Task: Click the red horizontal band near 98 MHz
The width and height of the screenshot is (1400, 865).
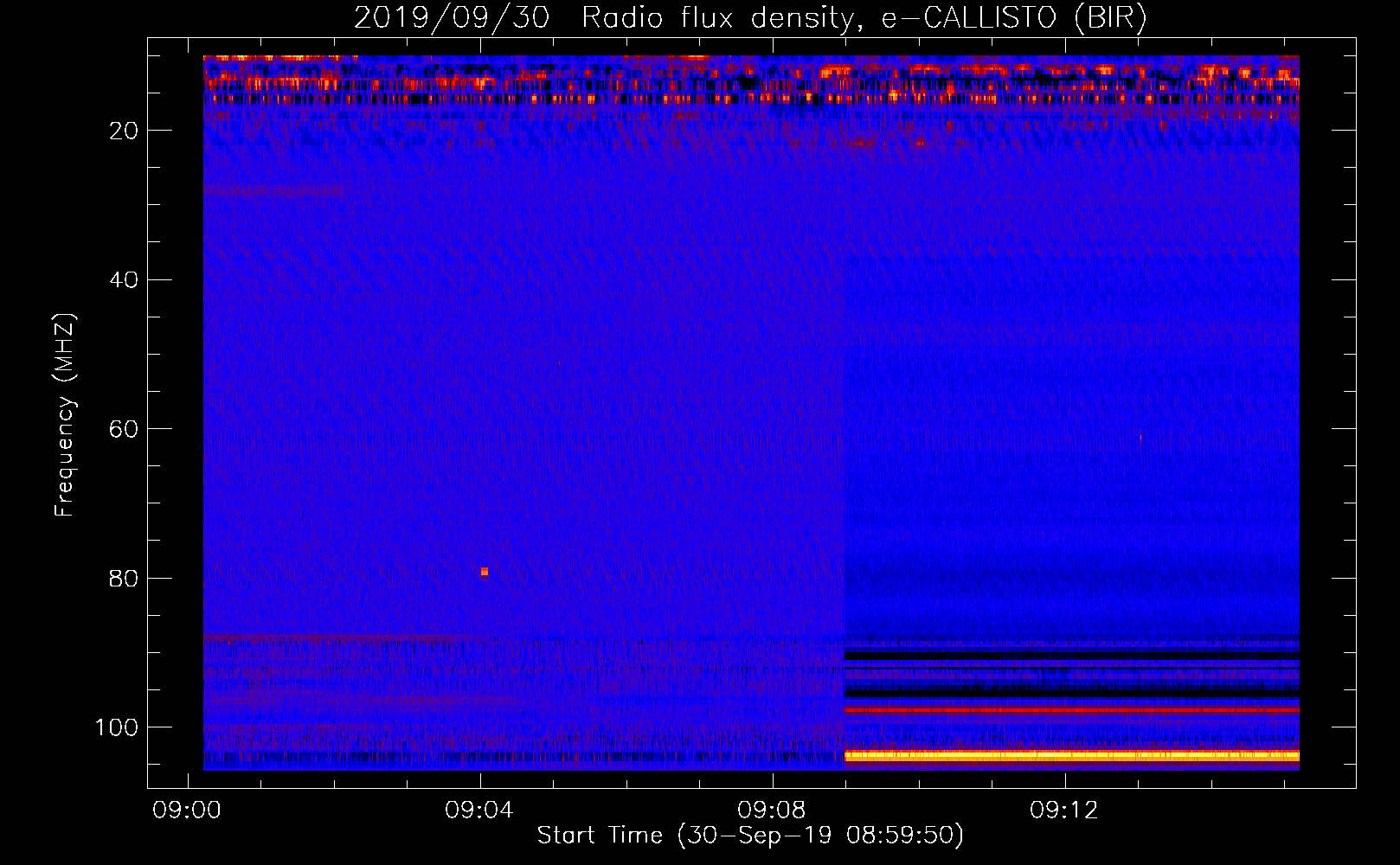Action: coord(1071,710)
